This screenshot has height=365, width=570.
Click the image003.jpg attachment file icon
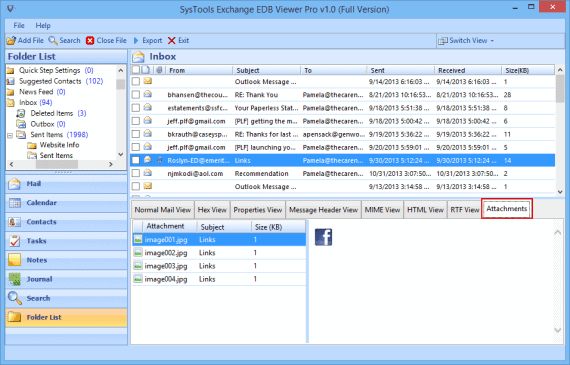pos(138,266)
